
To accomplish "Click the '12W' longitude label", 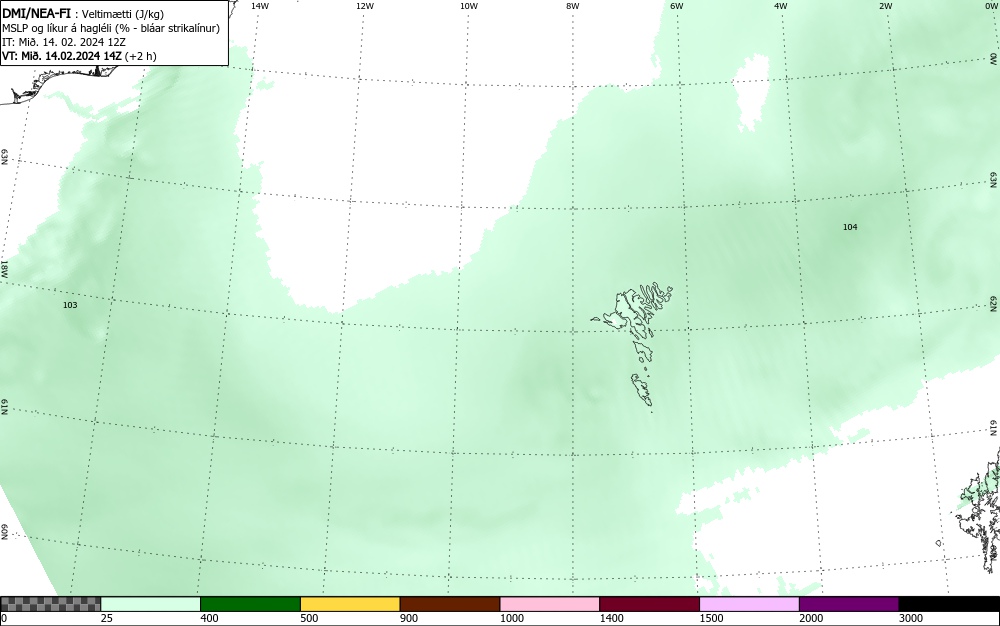I will (364, 6).
